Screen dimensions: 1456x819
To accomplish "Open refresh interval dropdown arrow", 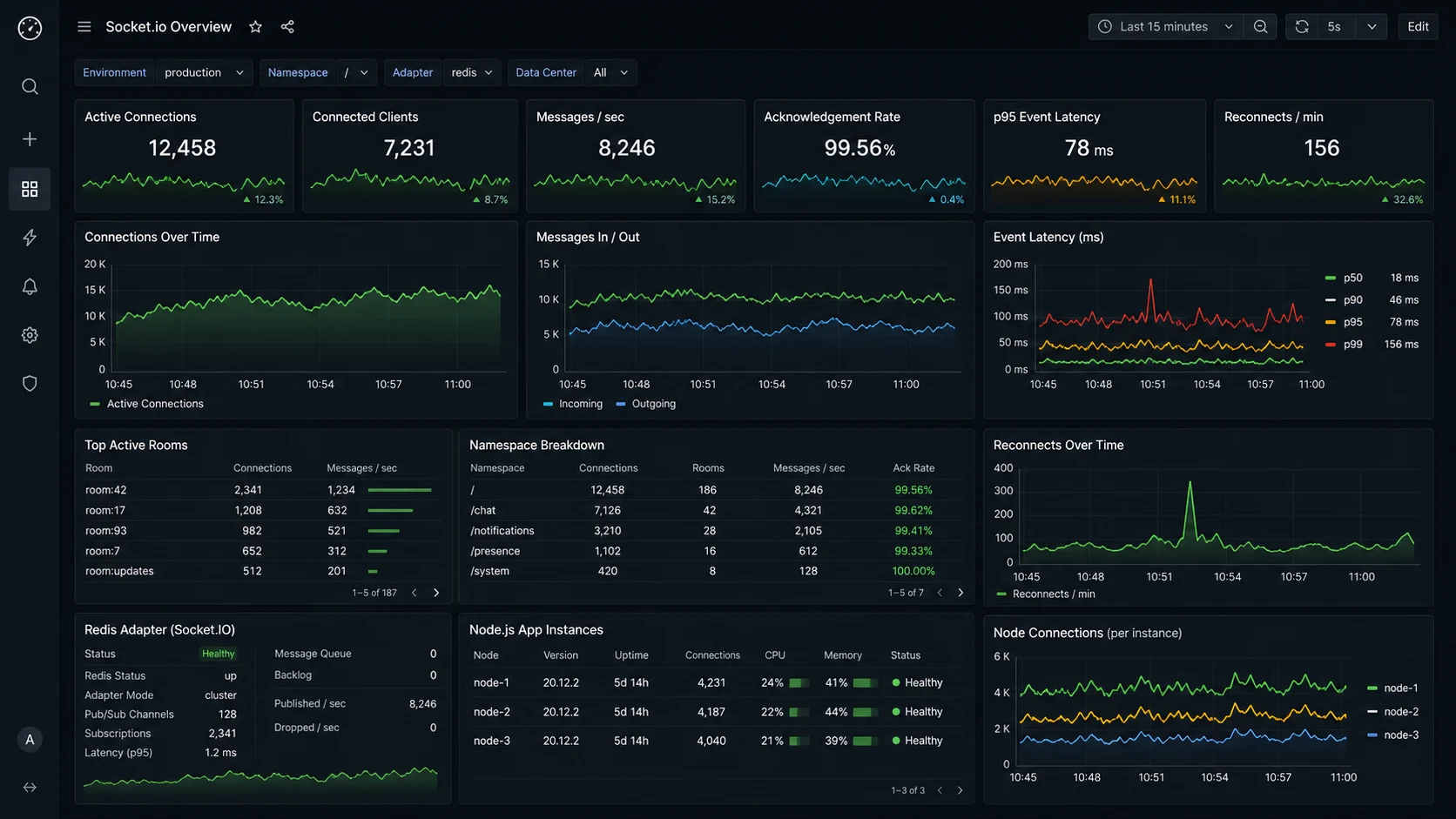I will [1372, 27].
